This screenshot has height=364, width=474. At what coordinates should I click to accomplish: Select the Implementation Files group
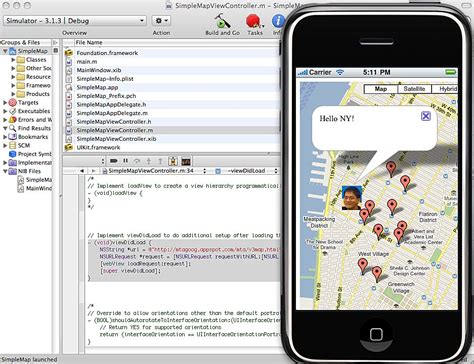click(30, 163)
